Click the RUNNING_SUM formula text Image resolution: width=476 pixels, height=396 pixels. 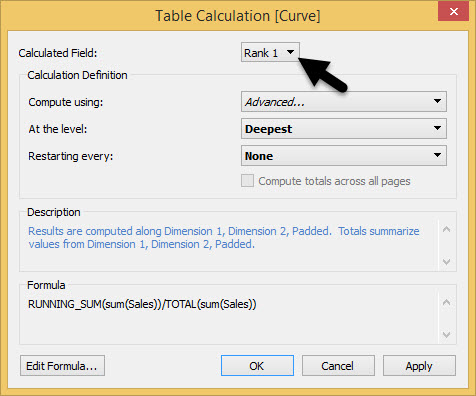click(142, 304)
